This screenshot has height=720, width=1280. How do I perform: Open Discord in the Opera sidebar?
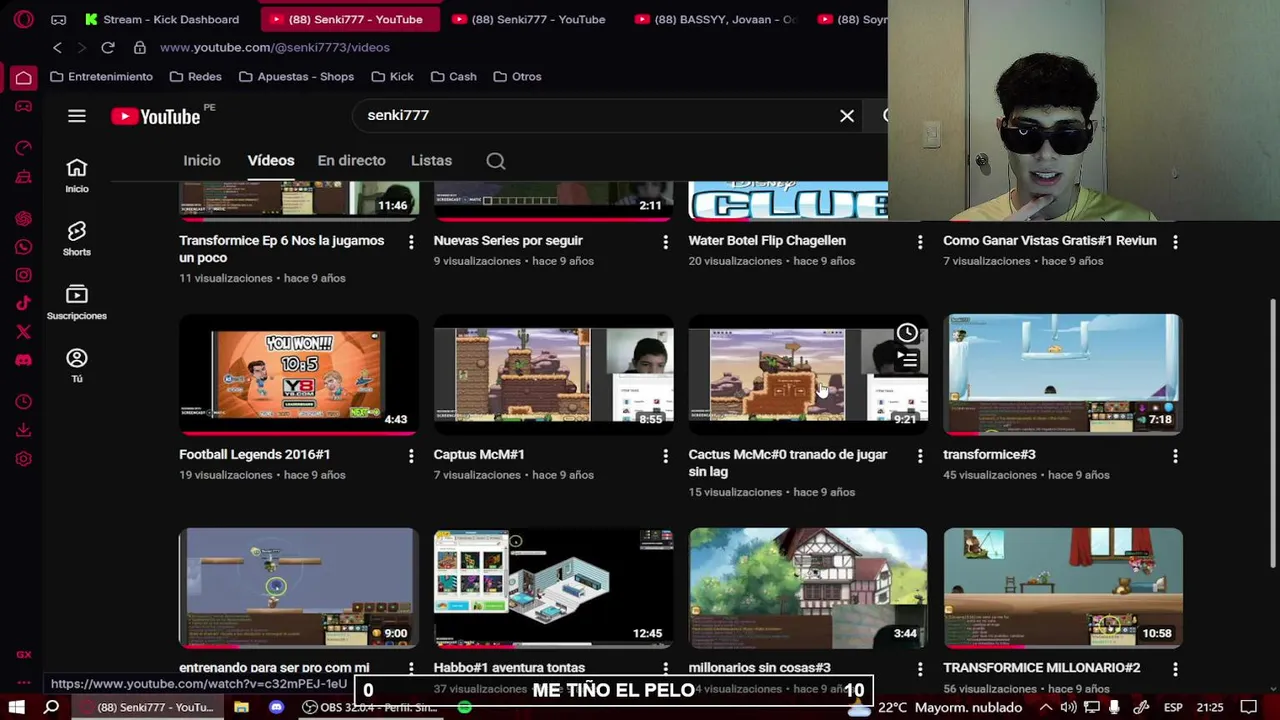23,360
